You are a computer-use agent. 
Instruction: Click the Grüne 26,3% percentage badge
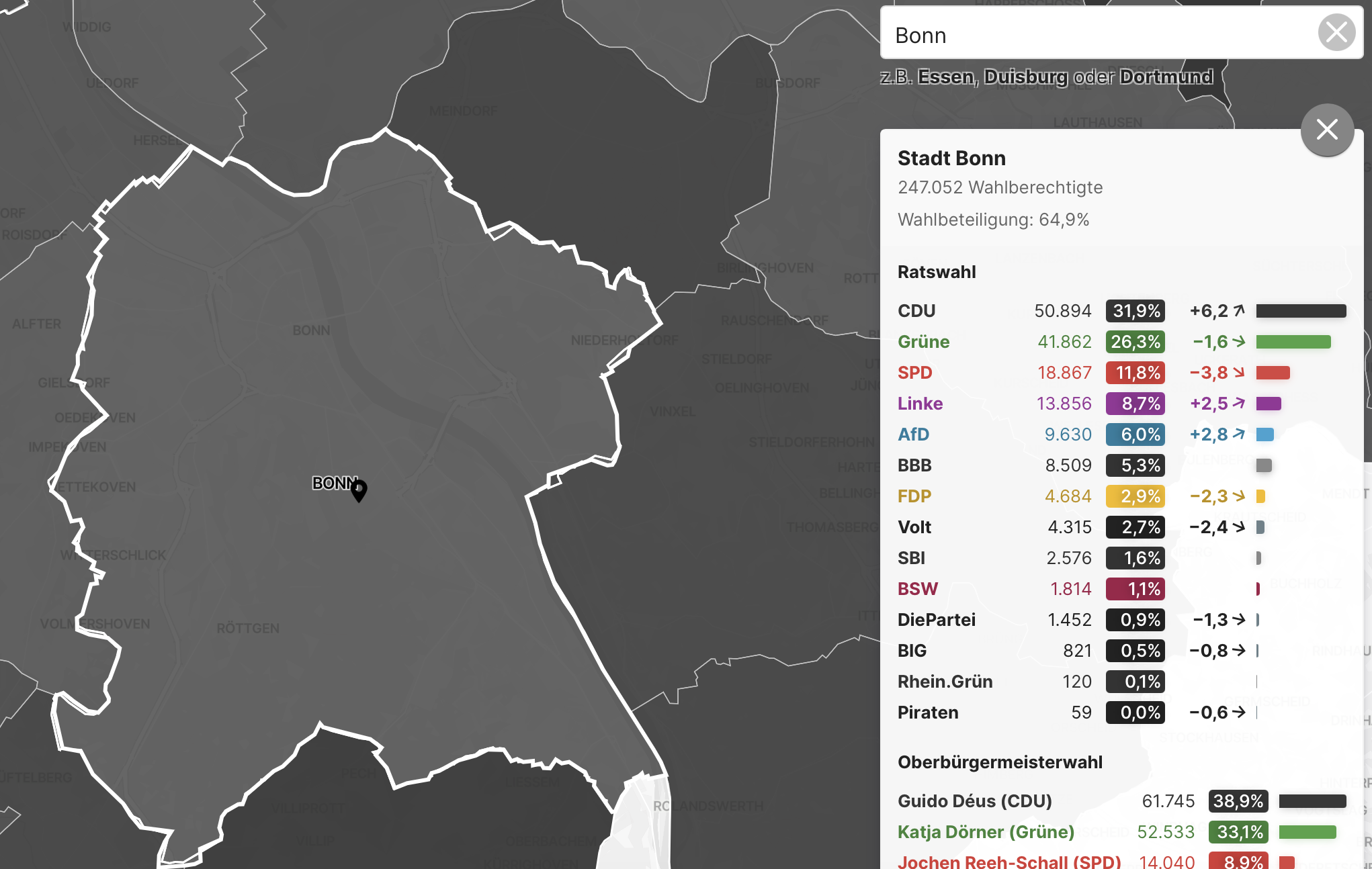[x=1135, y=342]
